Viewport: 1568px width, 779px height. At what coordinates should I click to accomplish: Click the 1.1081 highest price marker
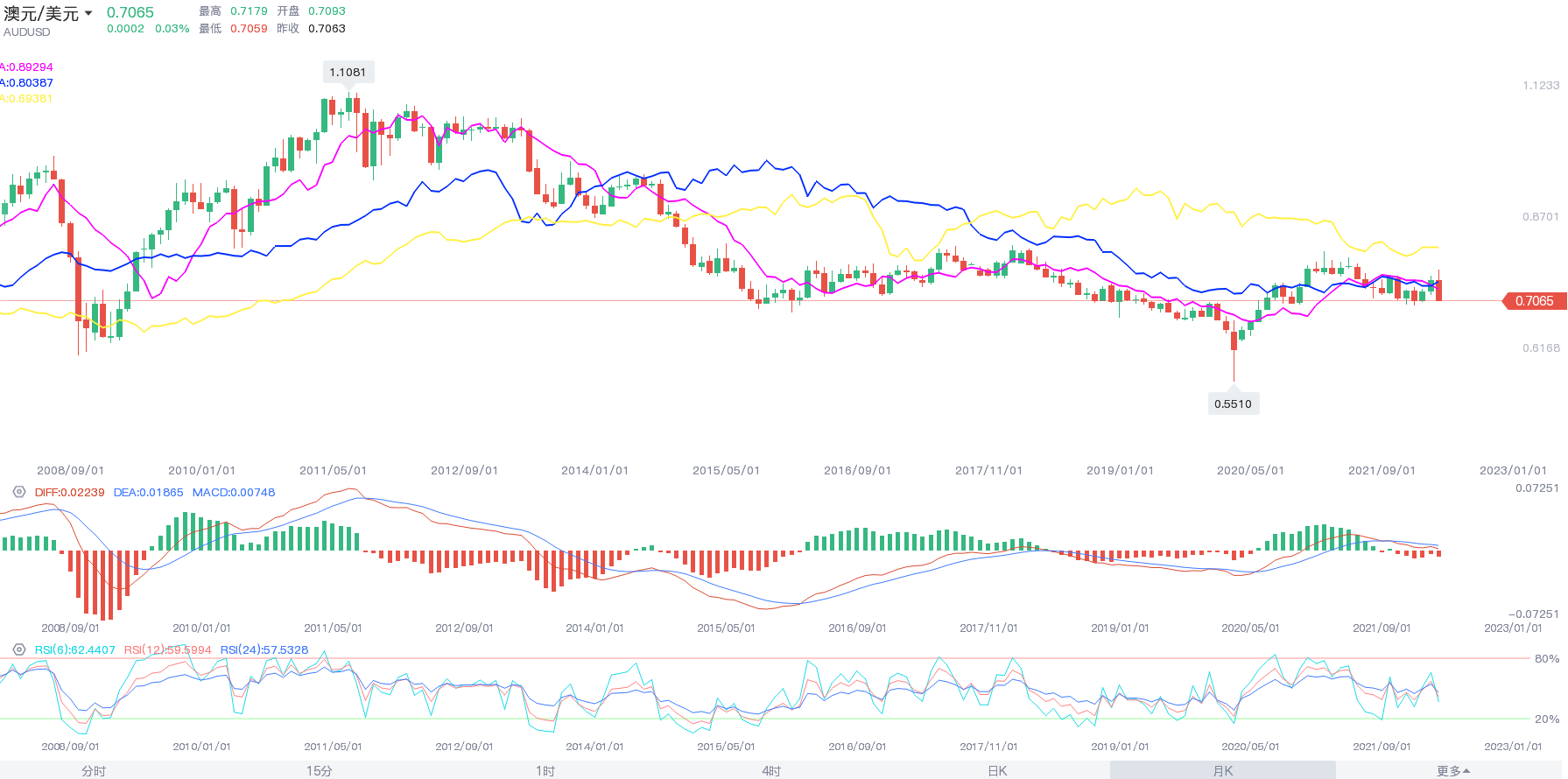click(348, 72)
